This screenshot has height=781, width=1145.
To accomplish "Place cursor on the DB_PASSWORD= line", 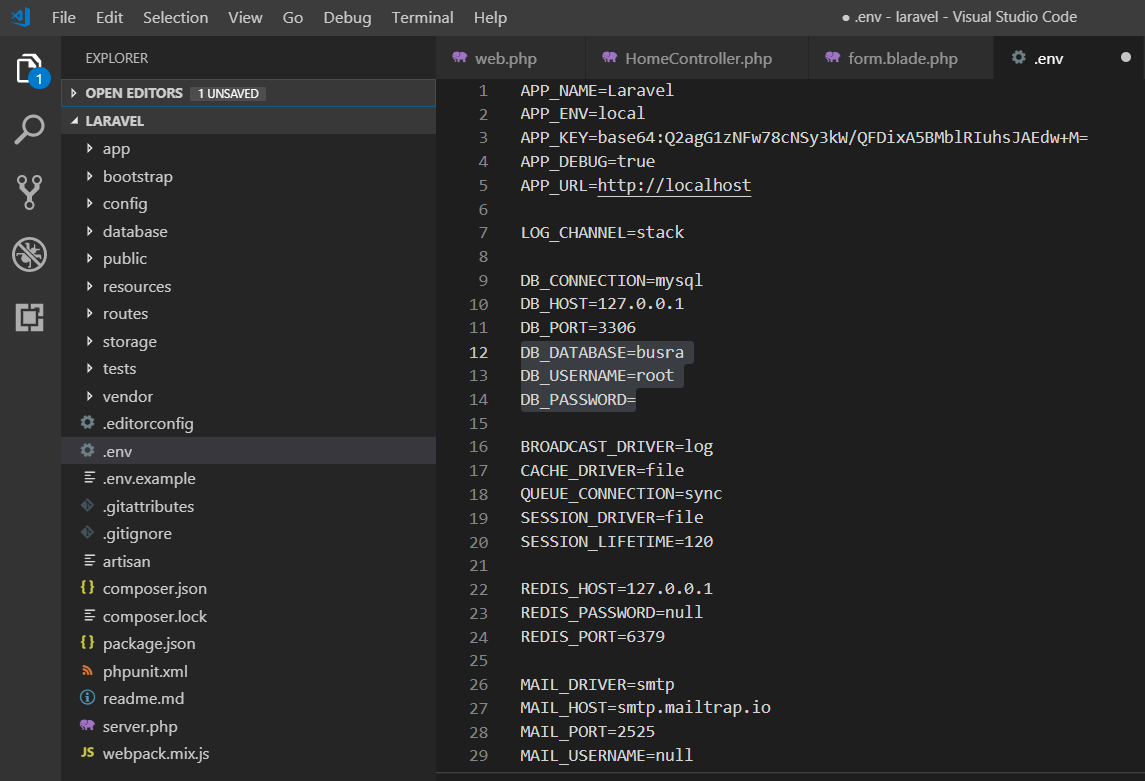I will tap(578, 400).
